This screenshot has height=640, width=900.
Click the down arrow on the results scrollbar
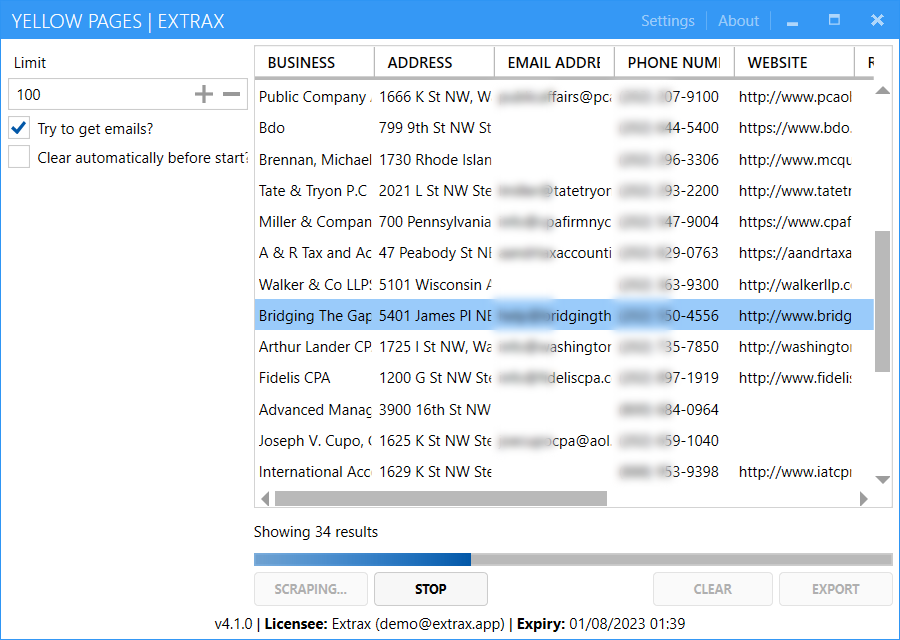[882, 479]
